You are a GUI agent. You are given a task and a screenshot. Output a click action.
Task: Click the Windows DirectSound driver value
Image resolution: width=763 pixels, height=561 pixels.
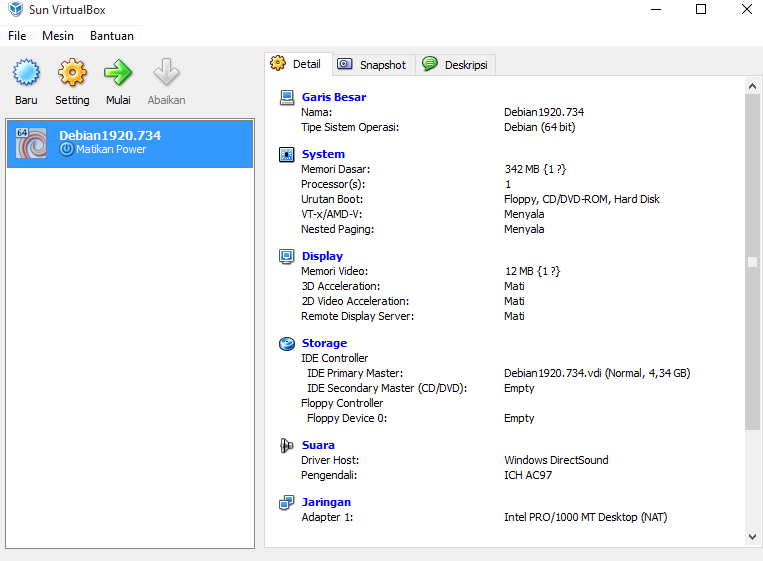pyautogui.click(x=556, y=460)
